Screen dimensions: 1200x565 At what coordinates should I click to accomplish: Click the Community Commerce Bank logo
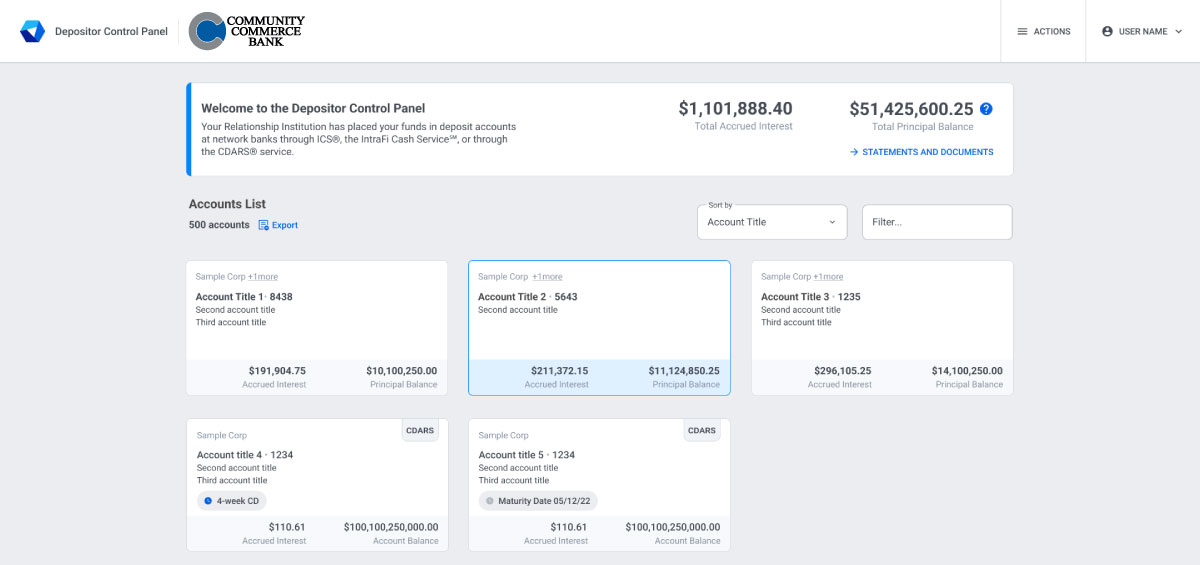(x=247, y=31)
